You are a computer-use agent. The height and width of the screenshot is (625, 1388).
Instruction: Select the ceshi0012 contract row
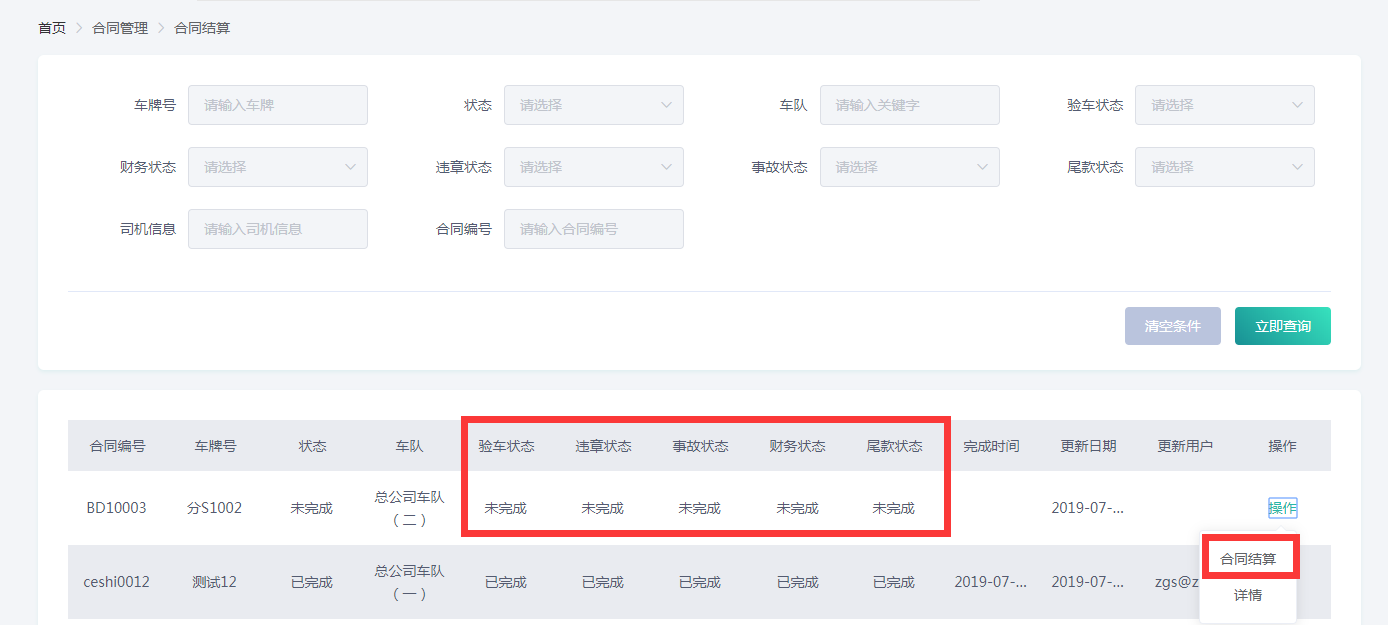click(116, 582)
